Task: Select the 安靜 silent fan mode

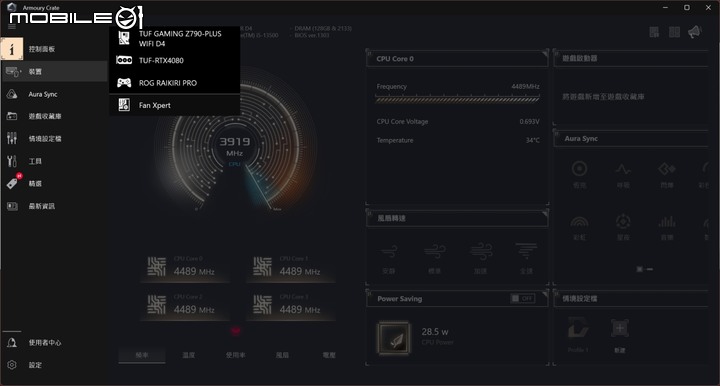Action: point(389,259)
